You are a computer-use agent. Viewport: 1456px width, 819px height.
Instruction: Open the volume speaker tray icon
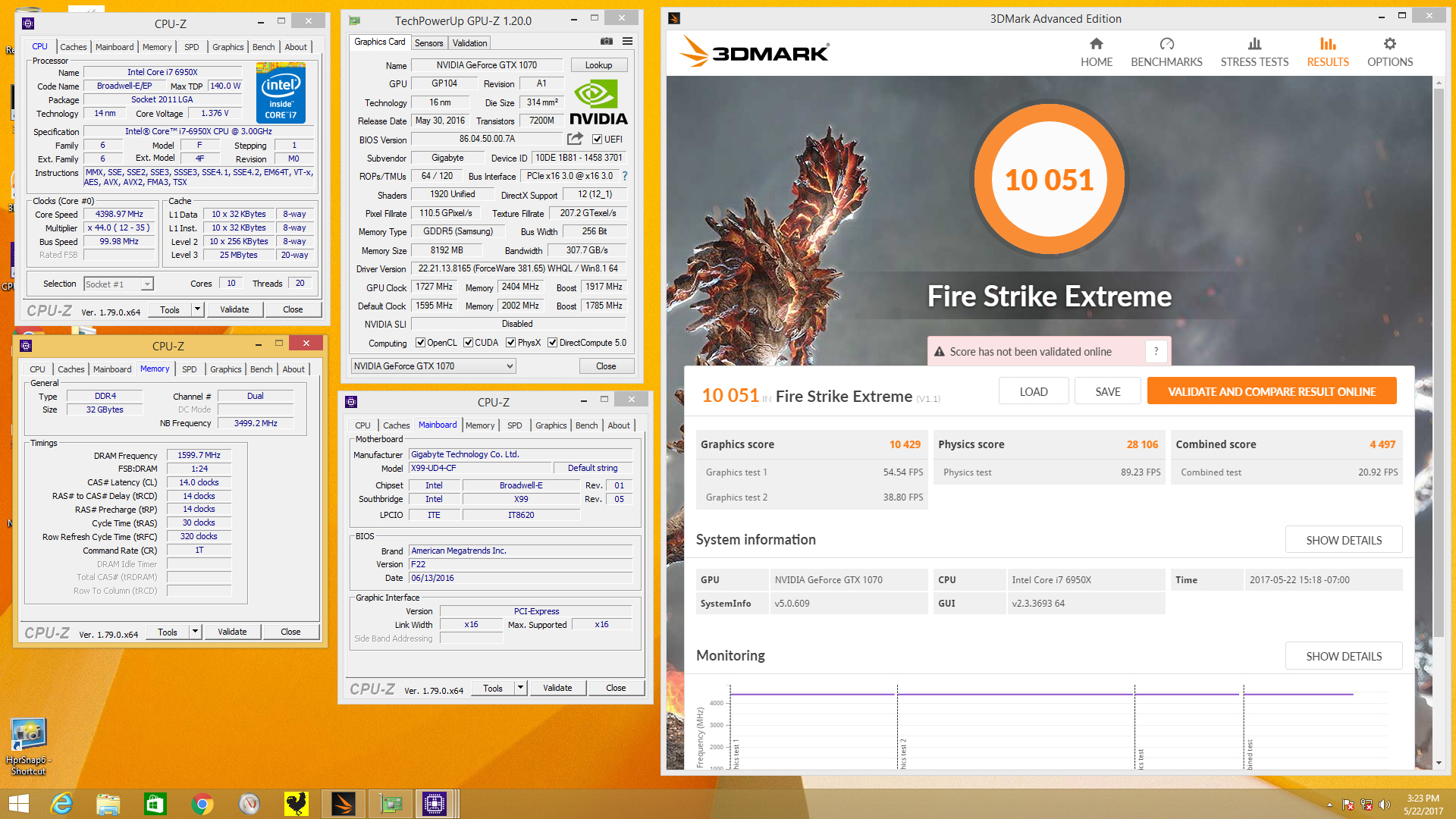click(1385, 805)
